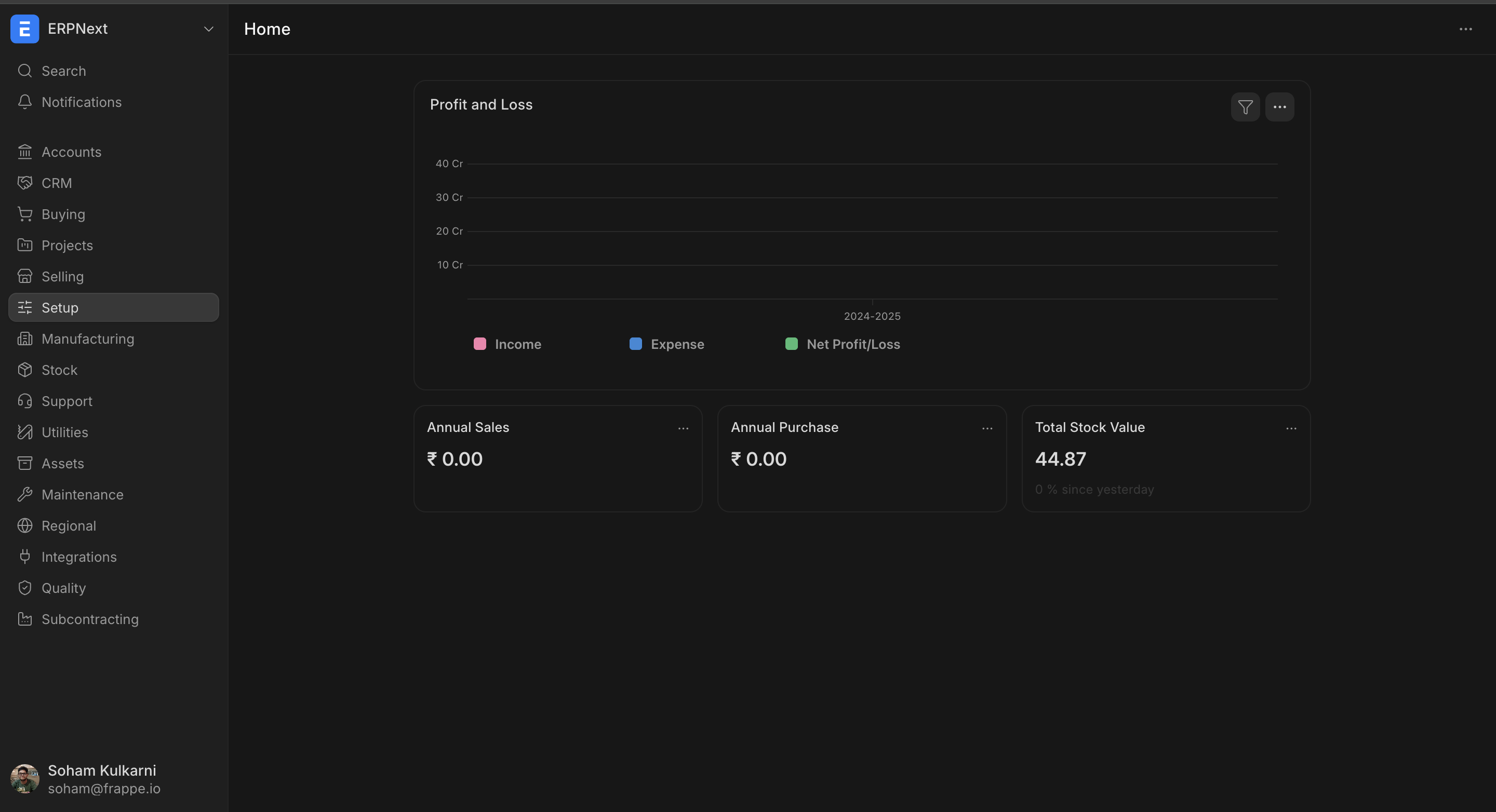Open Profit and Loss chart options menu
This screenshot has height=812, width=1496.
1279,107
